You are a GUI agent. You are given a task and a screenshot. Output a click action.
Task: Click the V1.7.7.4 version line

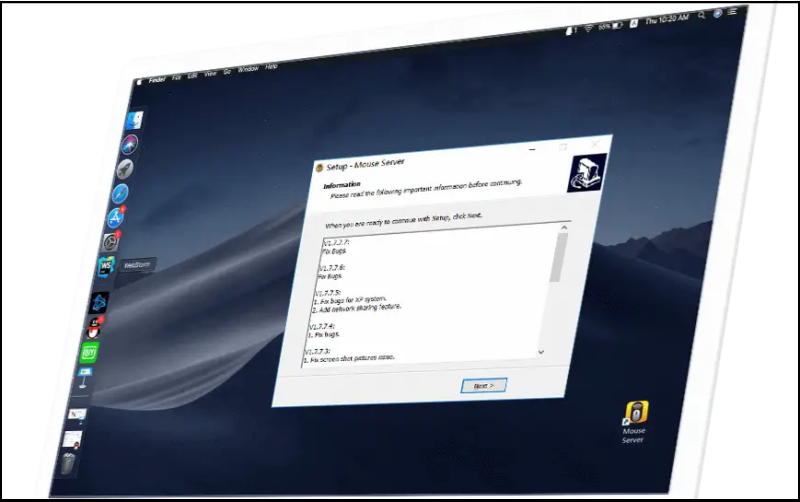pyautogui.click(x=322, y=327)
